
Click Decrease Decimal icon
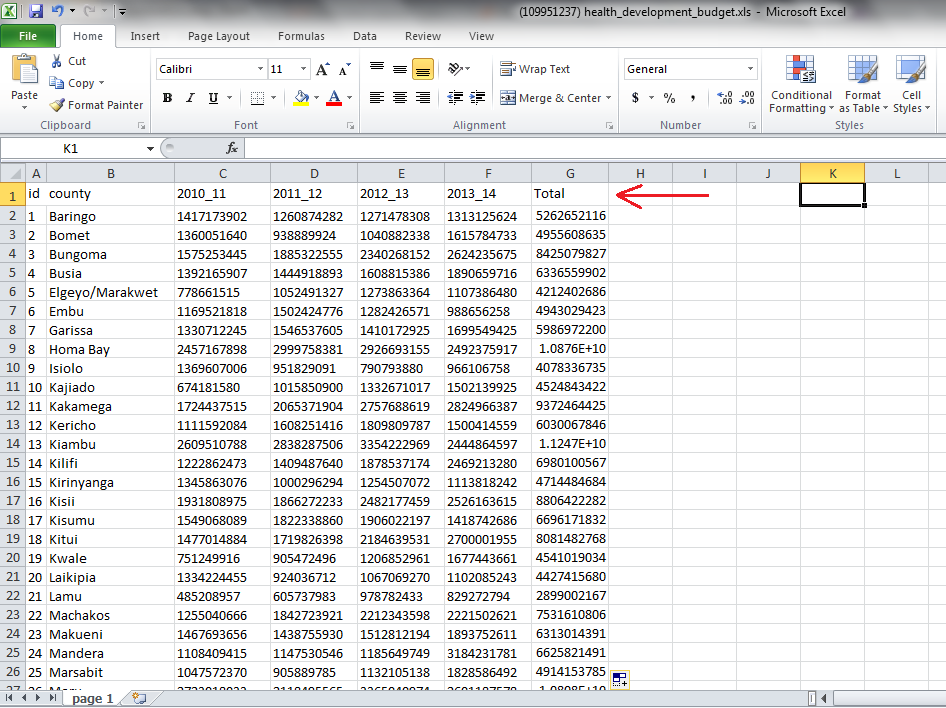click(x=748, y=98)
